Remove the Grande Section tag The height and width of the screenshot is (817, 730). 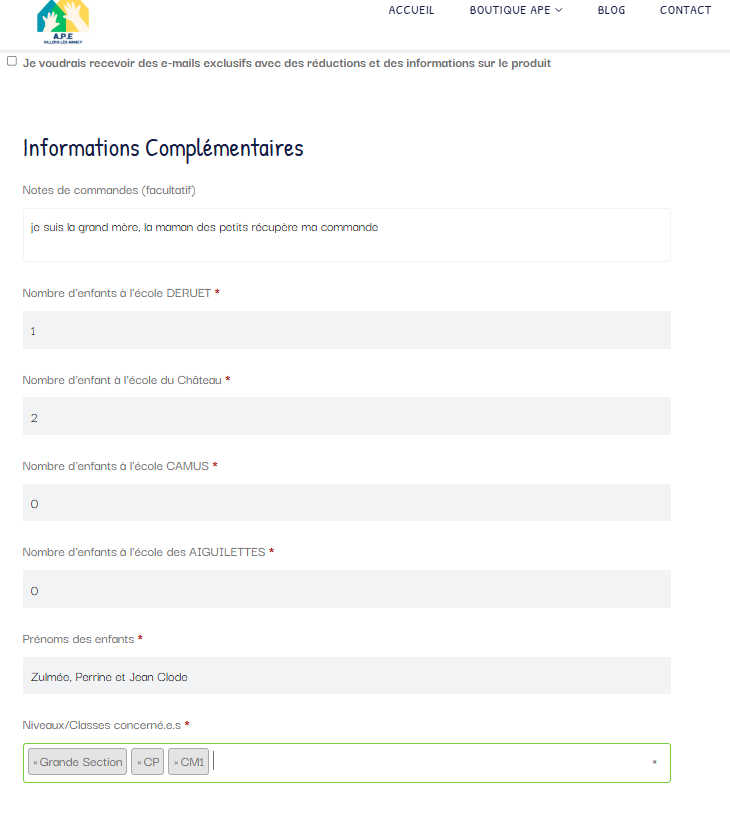35,763
